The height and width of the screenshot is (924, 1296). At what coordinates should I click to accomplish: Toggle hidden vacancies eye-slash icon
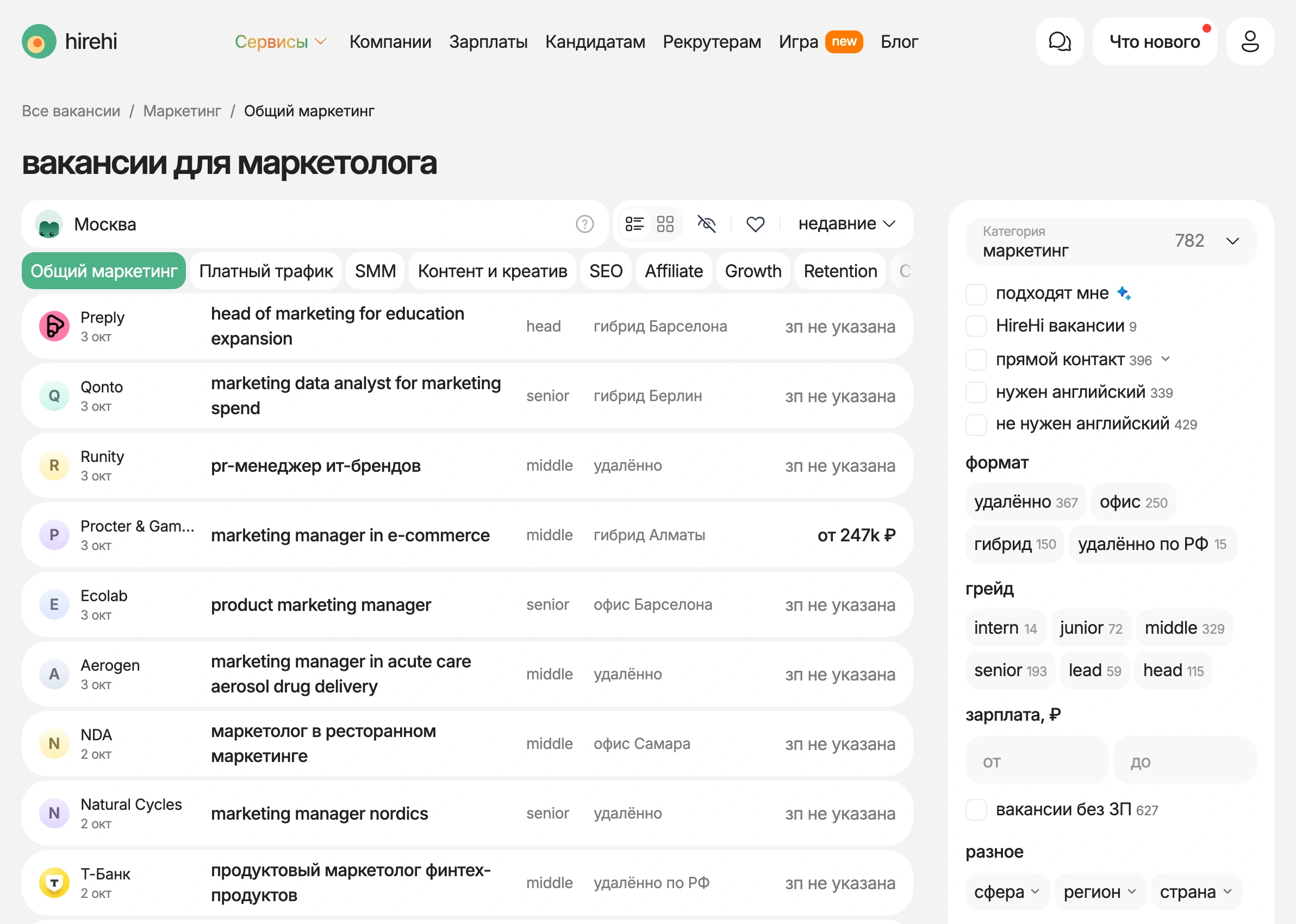pos(707,224)
